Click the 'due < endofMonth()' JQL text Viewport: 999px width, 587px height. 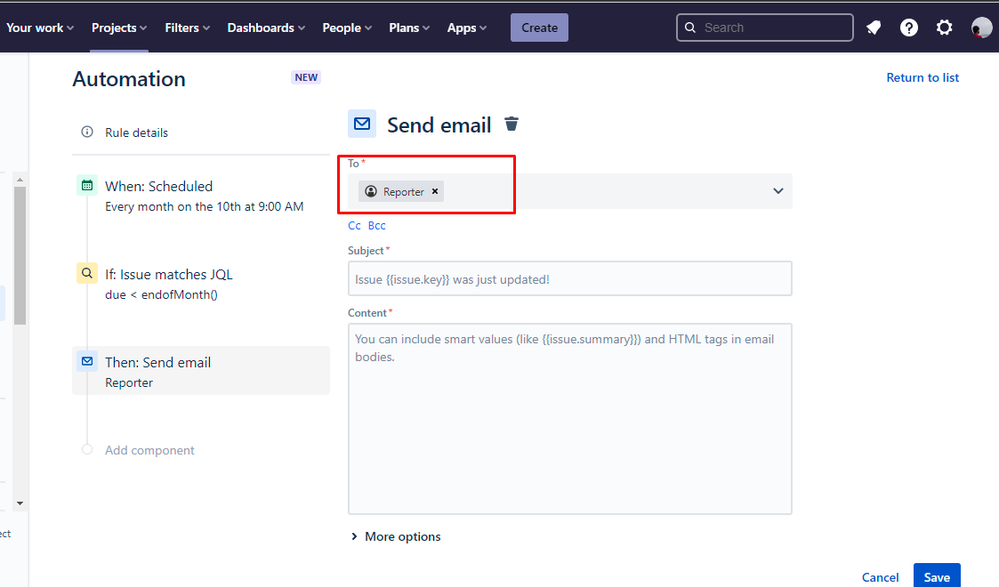click(x=161, y=294)
